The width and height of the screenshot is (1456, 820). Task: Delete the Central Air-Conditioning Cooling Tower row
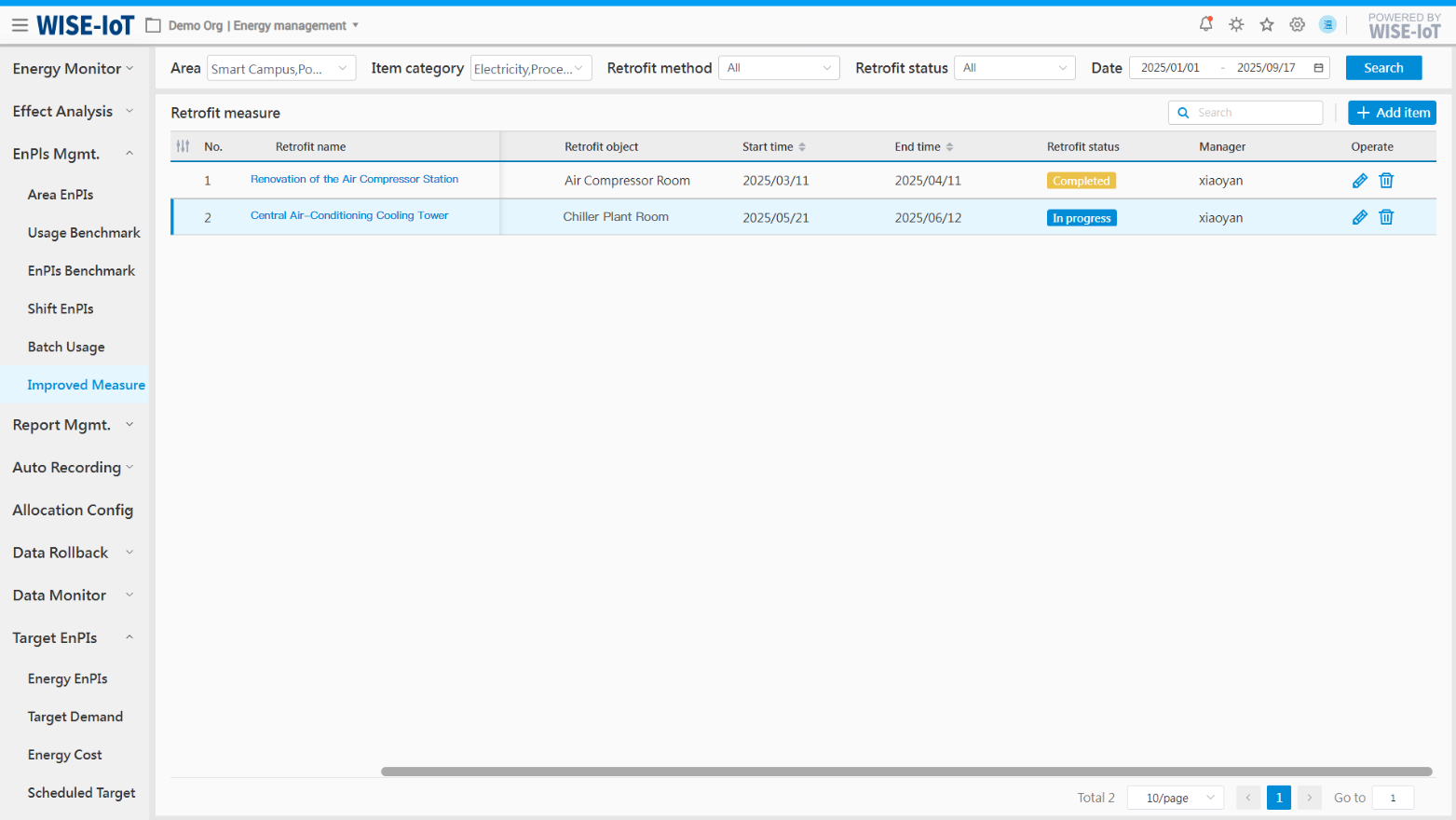[x=1386, y=217]
